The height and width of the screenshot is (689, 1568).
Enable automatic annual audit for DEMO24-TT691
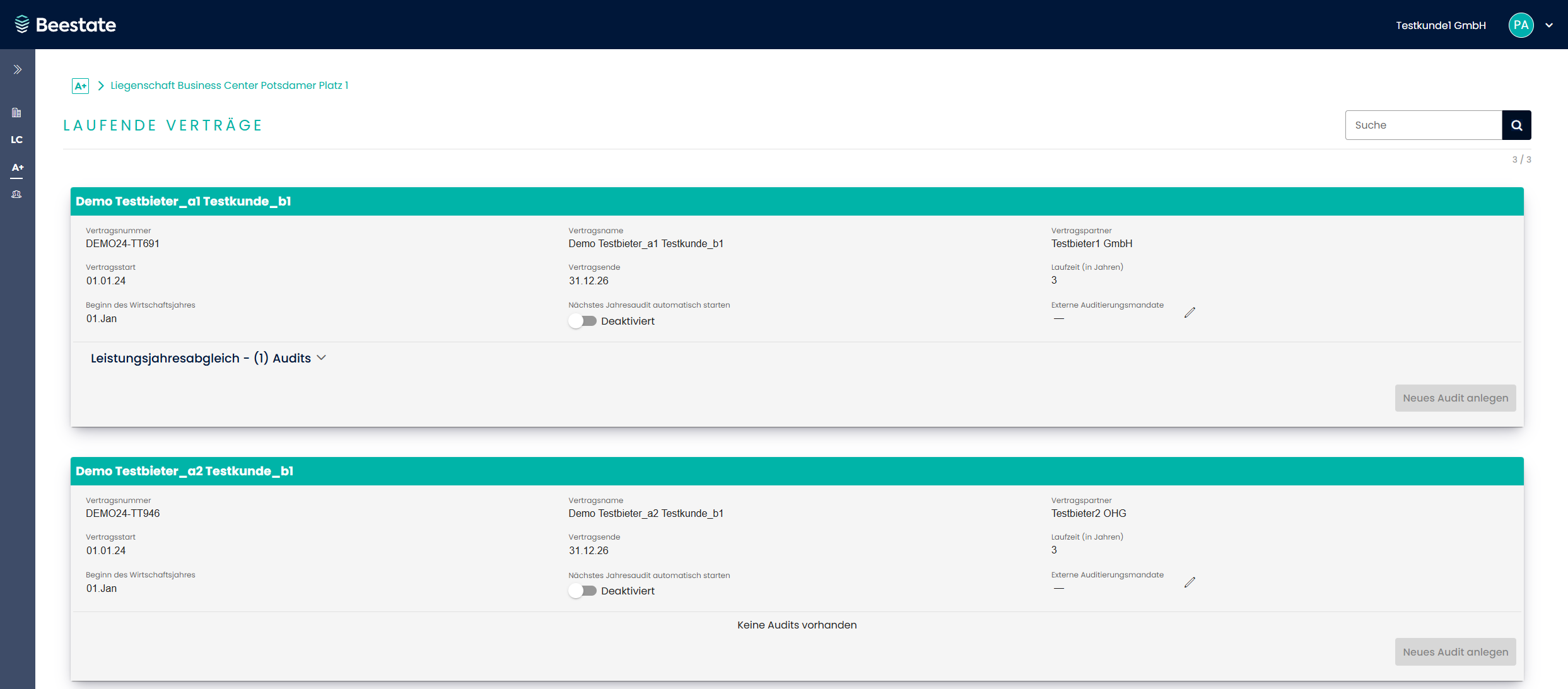[x=582, y=321]
